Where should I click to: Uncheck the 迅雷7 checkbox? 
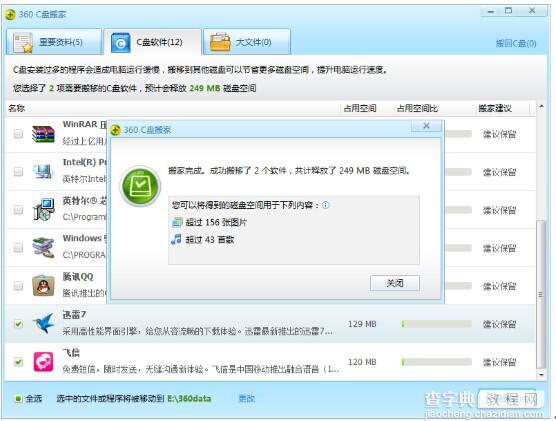tap(18, 324)
